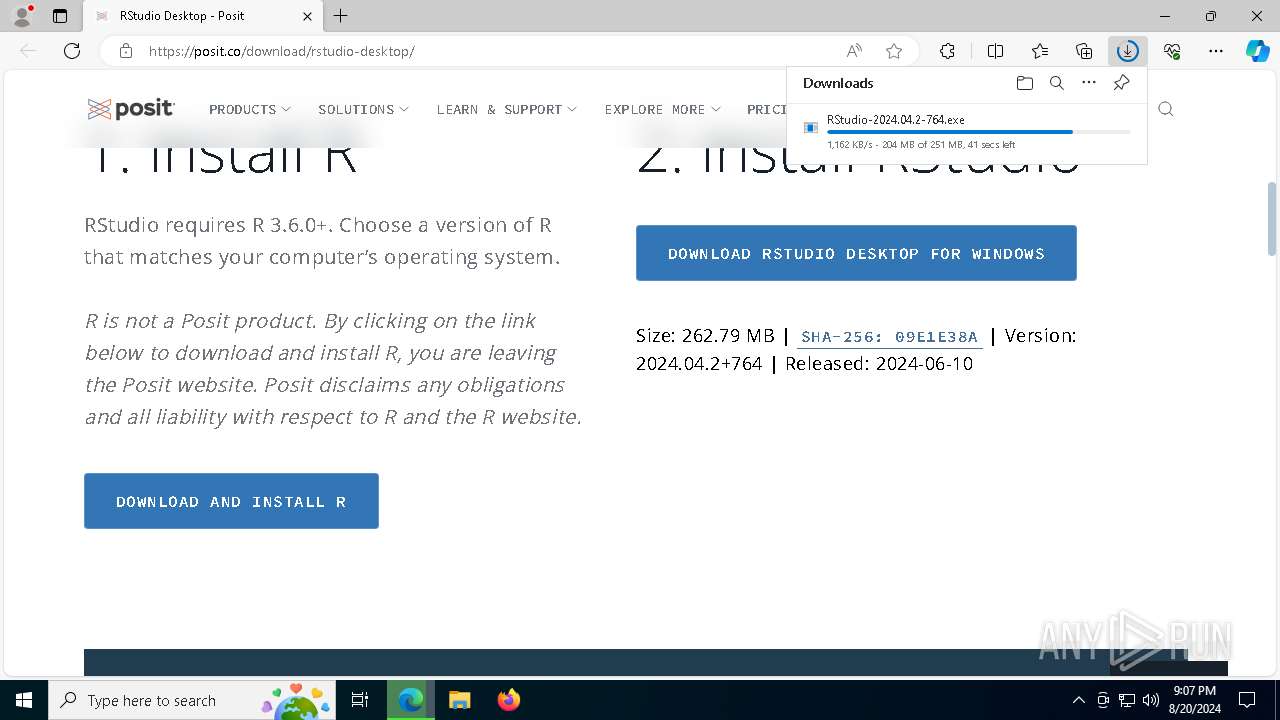Open Collections icon
Viewport: 1280px width, 720px height.
point(1084,51)
